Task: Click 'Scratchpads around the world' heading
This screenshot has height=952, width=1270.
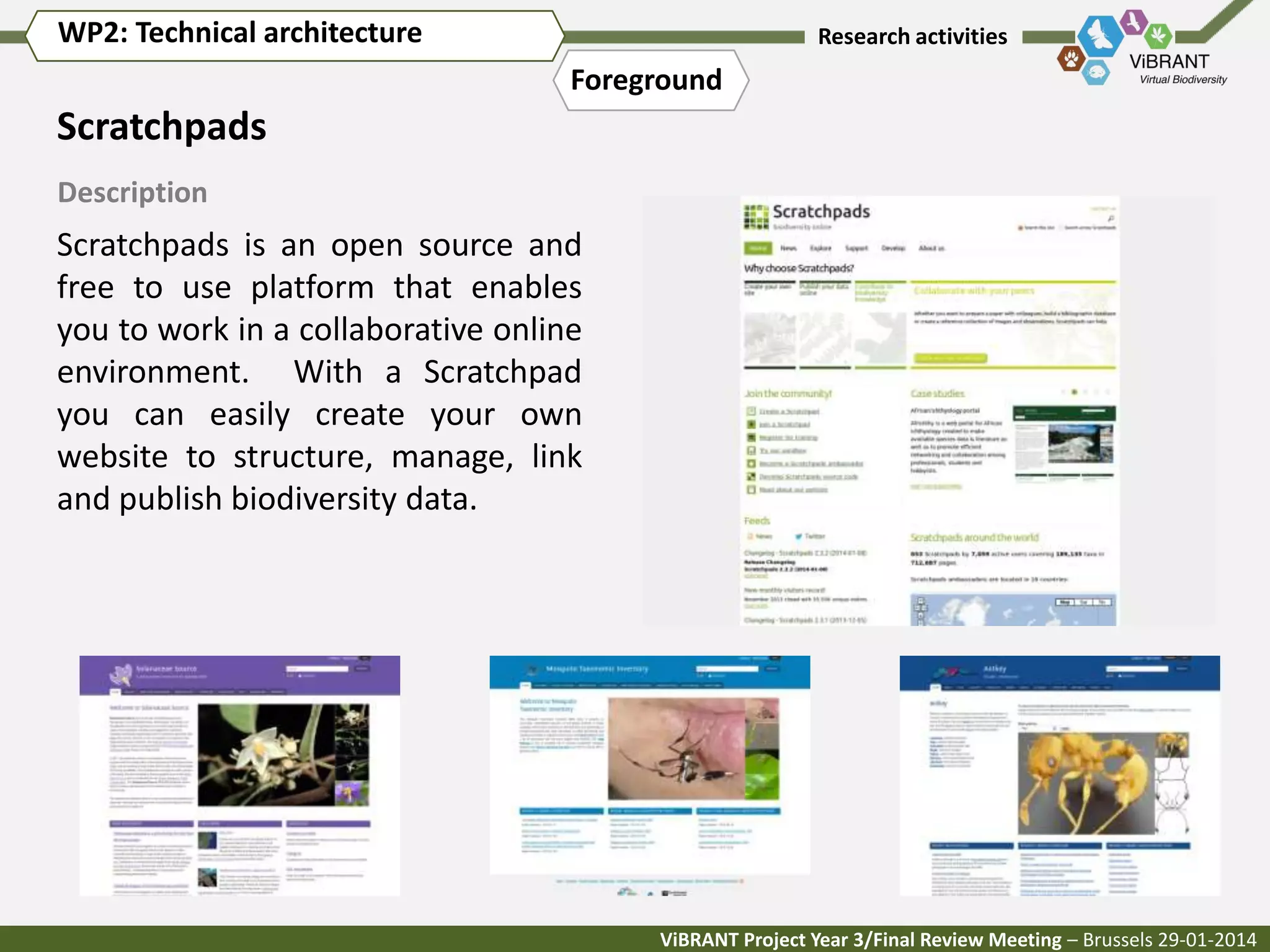Action: 974,537
